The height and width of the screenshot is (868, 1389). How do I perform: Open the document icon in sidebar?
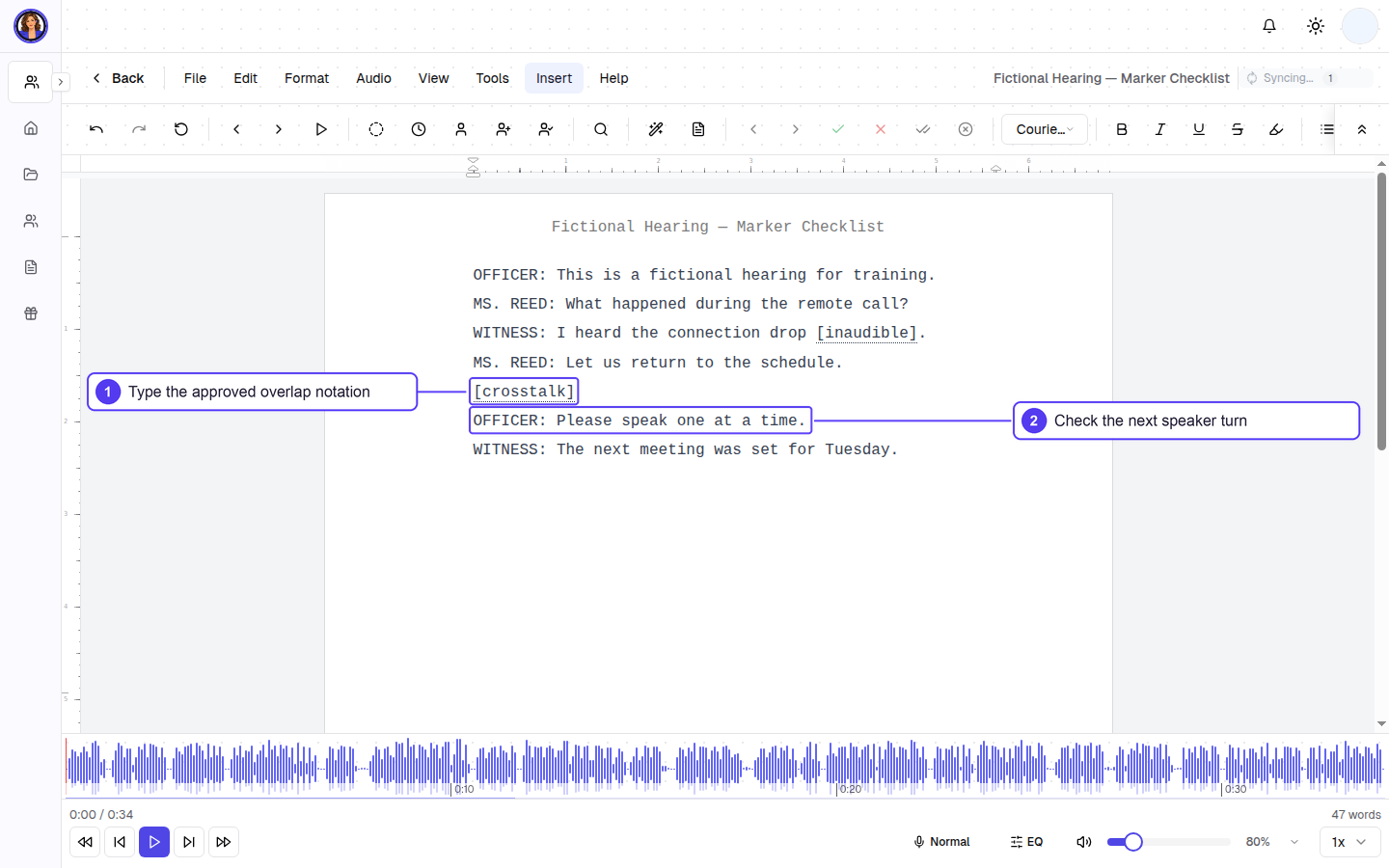(x=31, y=267)
